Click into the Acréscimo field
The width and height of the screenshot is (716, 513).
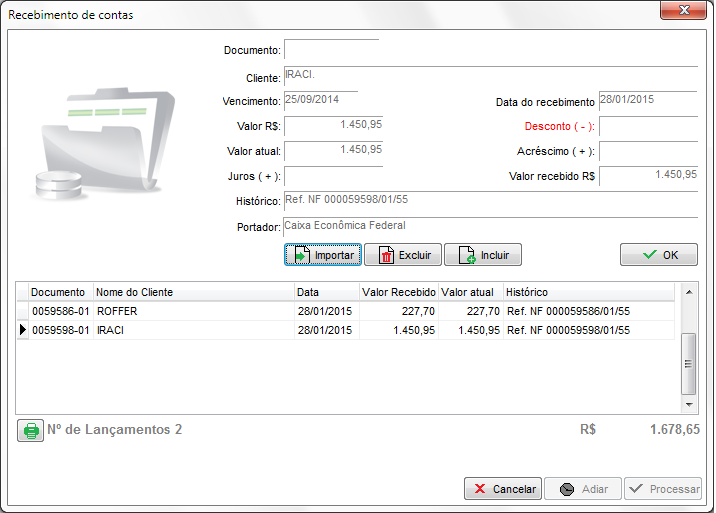pyautogui.click(x=648, y=152)
